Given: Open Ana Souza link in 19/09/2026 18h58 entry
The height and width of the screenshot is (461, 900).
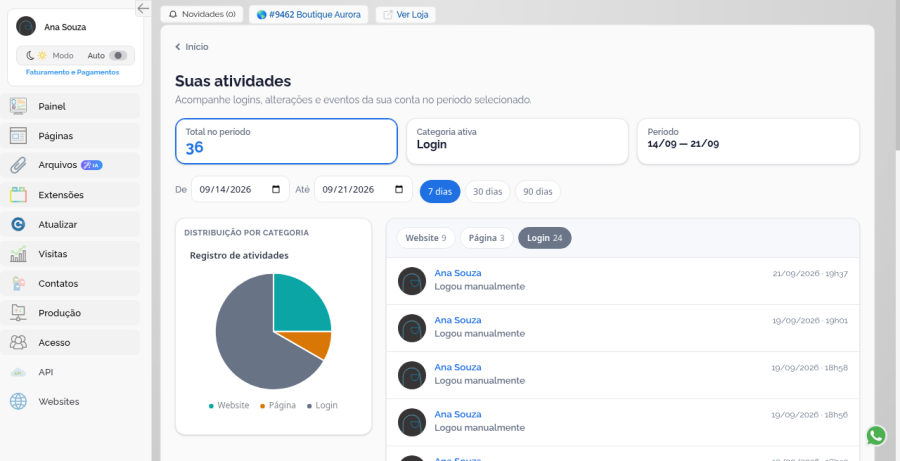Looking at the screenshot, I should click(457, 367).
